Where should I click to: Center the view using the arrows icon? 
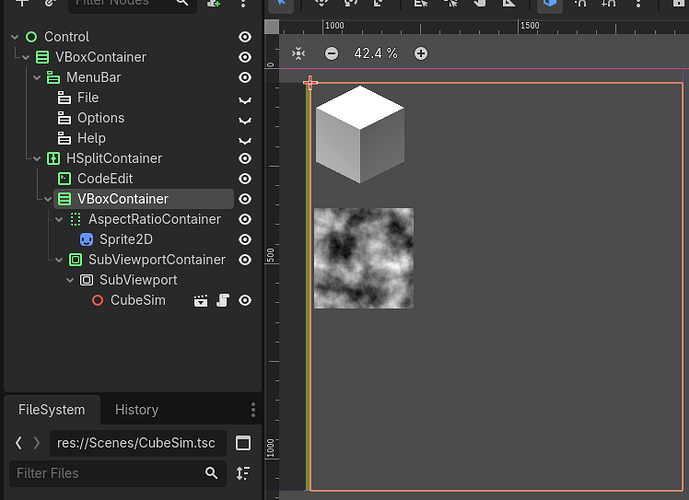click(x=298, y=53)
